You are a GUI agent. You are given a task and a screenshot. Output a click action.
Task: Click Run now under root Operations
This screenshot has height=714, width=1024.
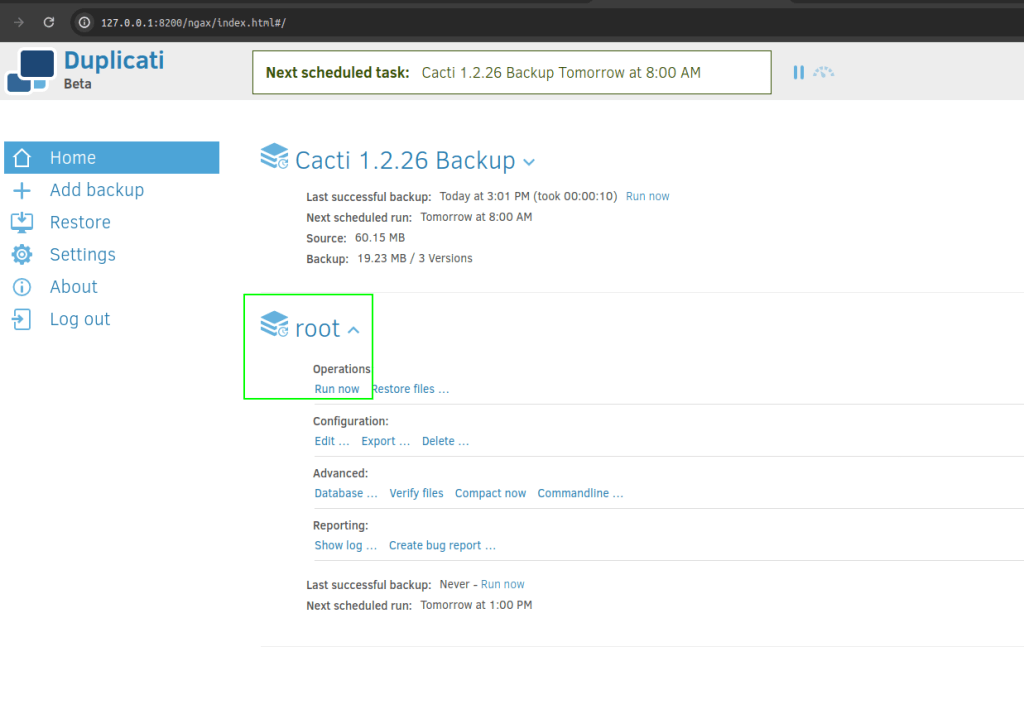click(x=337, y=389)
